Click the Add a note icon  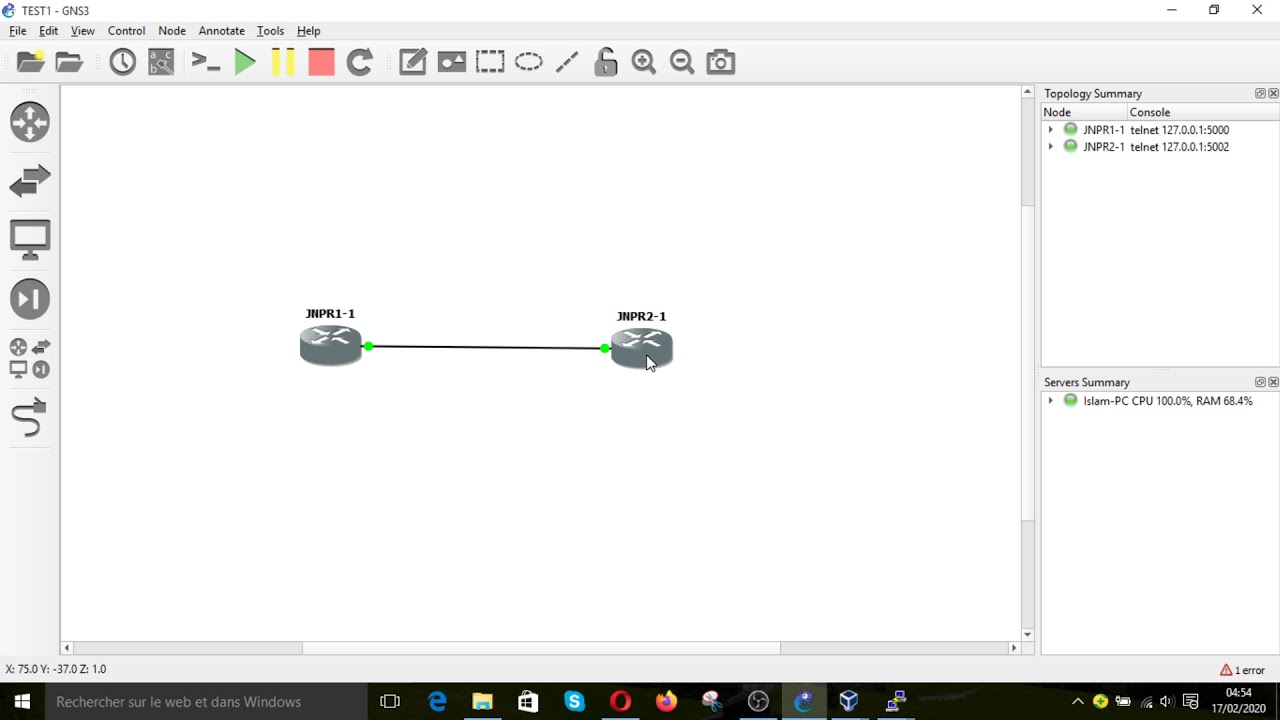click(413, 62)
